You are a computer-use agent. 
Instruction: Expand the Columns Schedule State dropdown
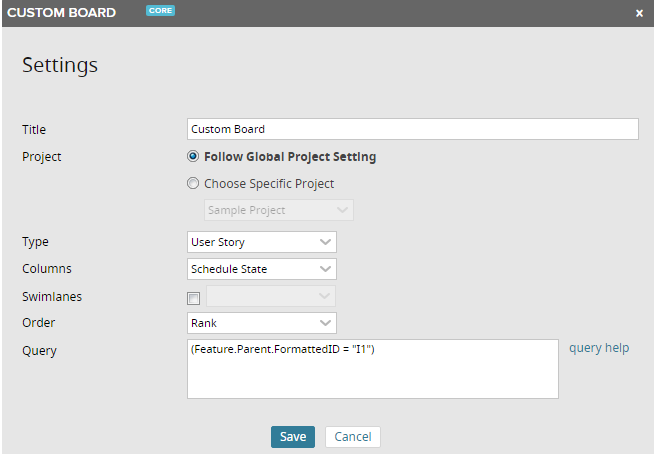(262, 269)
